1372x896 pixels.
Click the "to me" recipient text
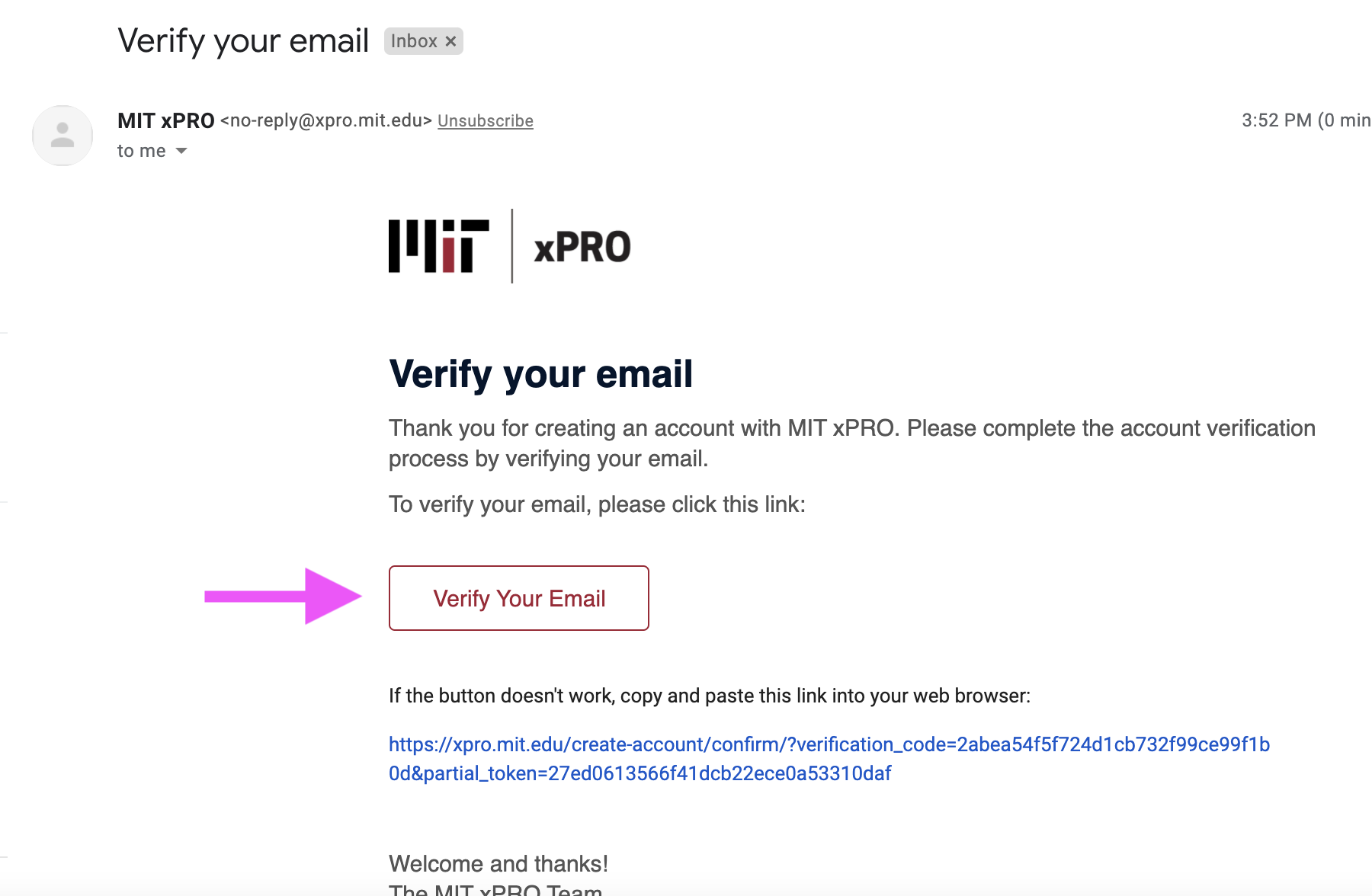[x=142, y=151]
